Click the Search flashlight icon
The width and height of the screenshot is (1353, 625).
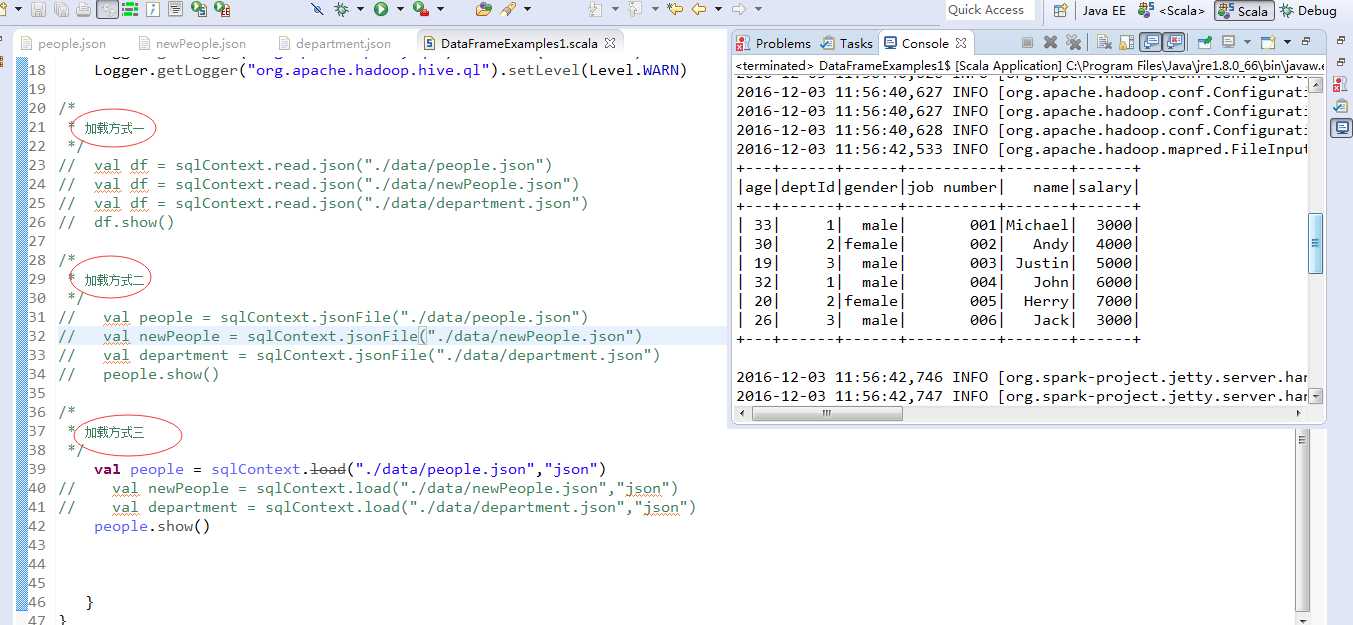[508, 9]
